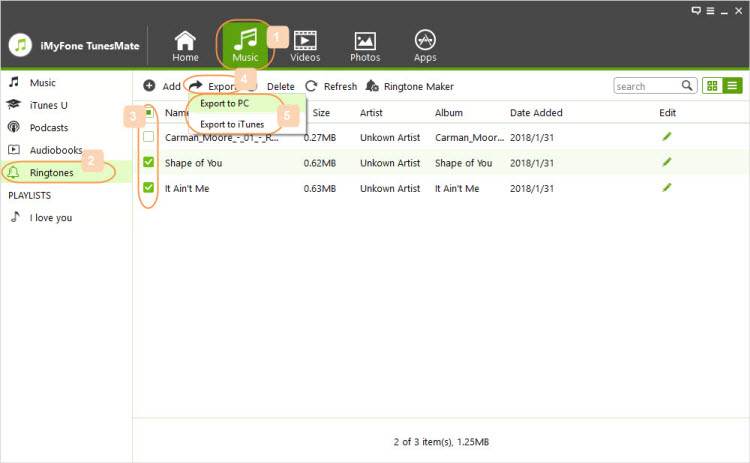Edit It Ain't Me with pencil icon
Viewport: 750px width, 463px height.
tap(667, 187)
